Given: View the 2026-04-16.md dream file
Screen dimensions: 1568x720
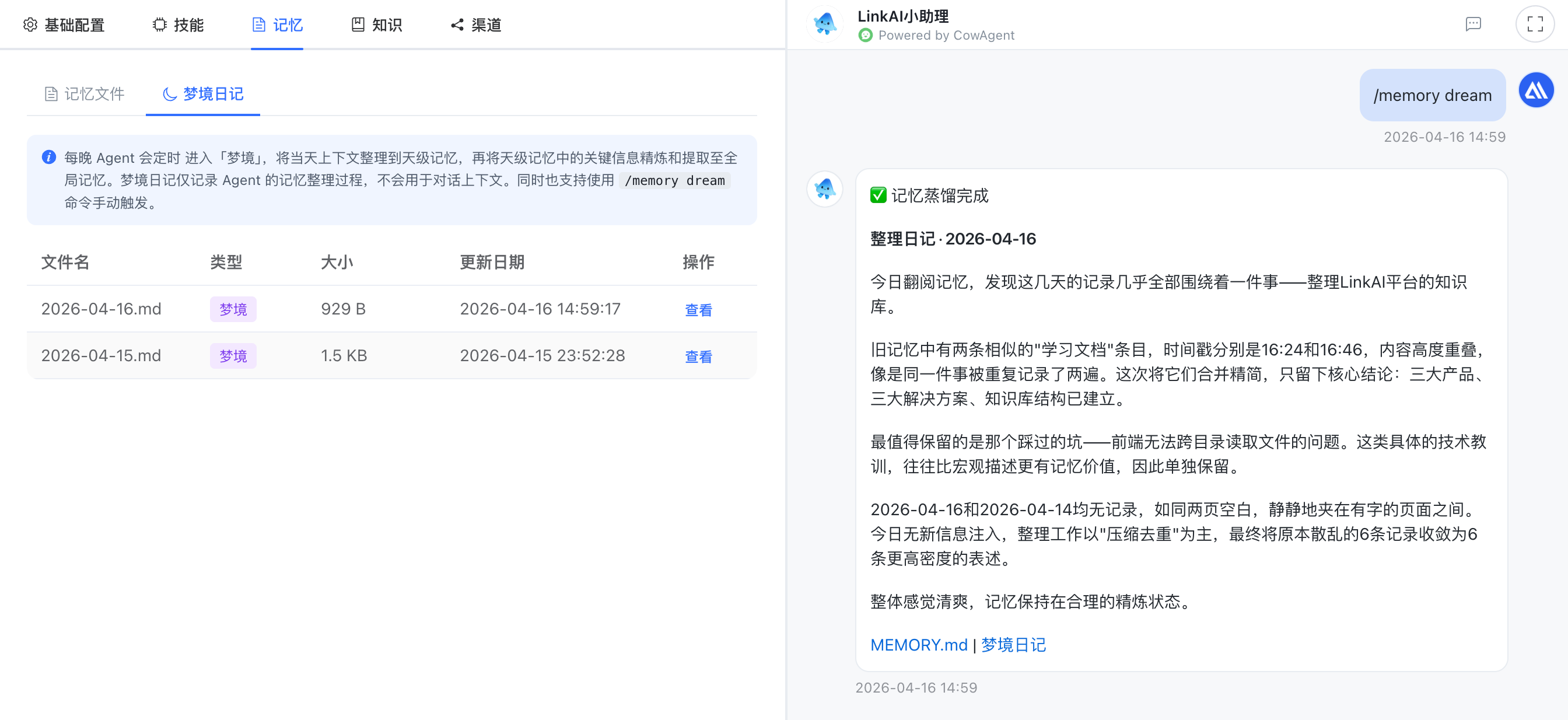Looking at the screenshot, I should pyautogui.click(x=698, y=310).
